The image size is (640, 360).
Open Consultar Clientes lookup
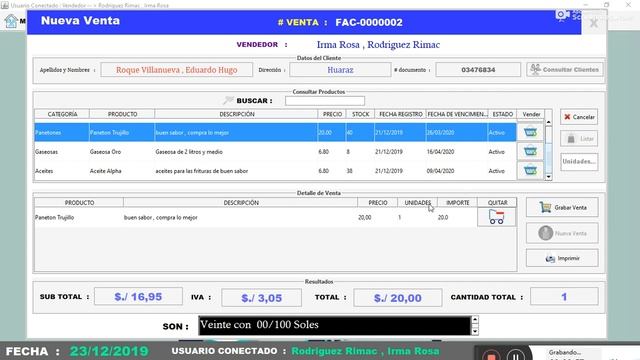[x=564, y=69]
